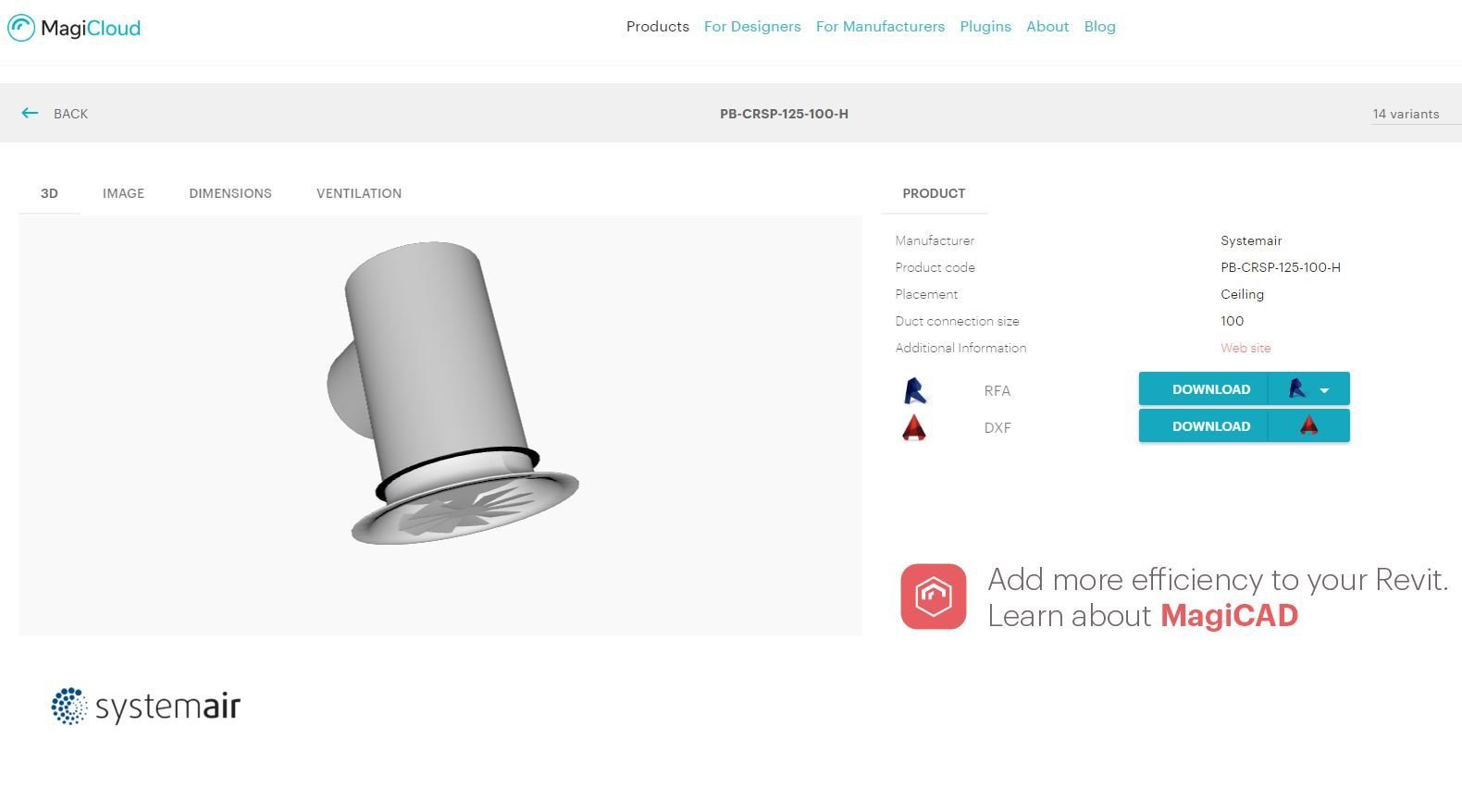Click the product code value PB-CRSP-125-100-H
This screenshot has height=812, width=1462.
(x=1280, y=267)
